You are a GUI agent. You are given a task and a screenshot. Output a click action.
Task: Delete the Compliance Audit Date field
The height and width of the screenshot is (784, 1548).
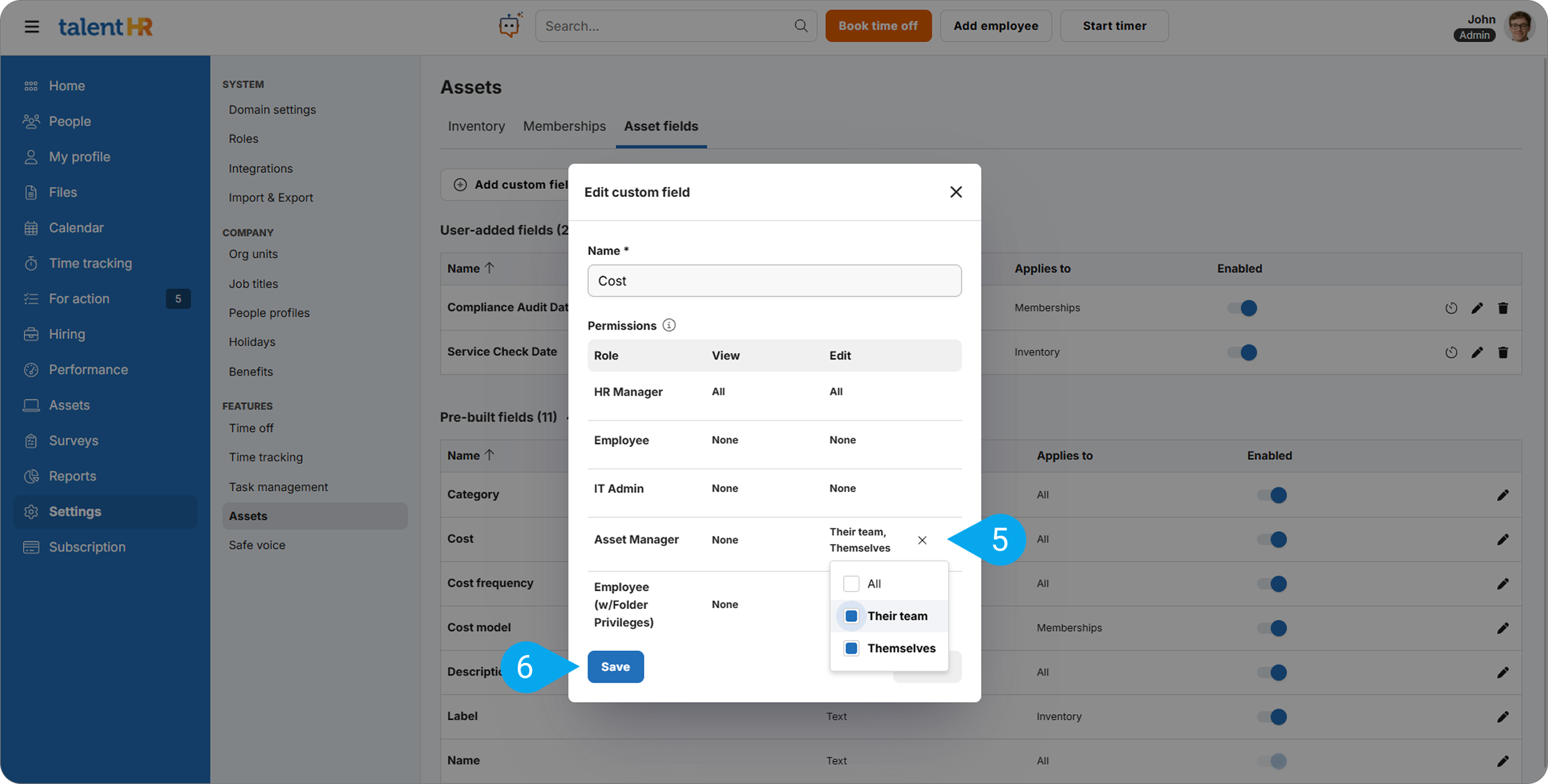pyautogui.click(x=1503, y=308)
